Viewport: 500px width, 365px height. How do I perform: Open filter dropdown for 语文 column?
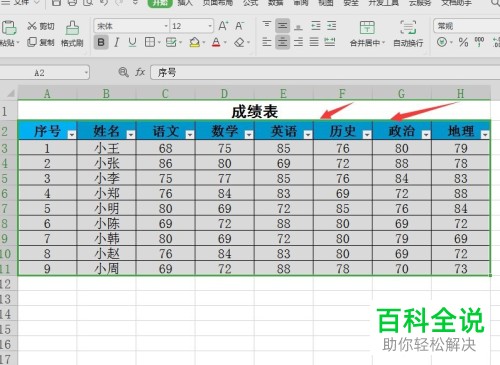[x=190, y=134]
